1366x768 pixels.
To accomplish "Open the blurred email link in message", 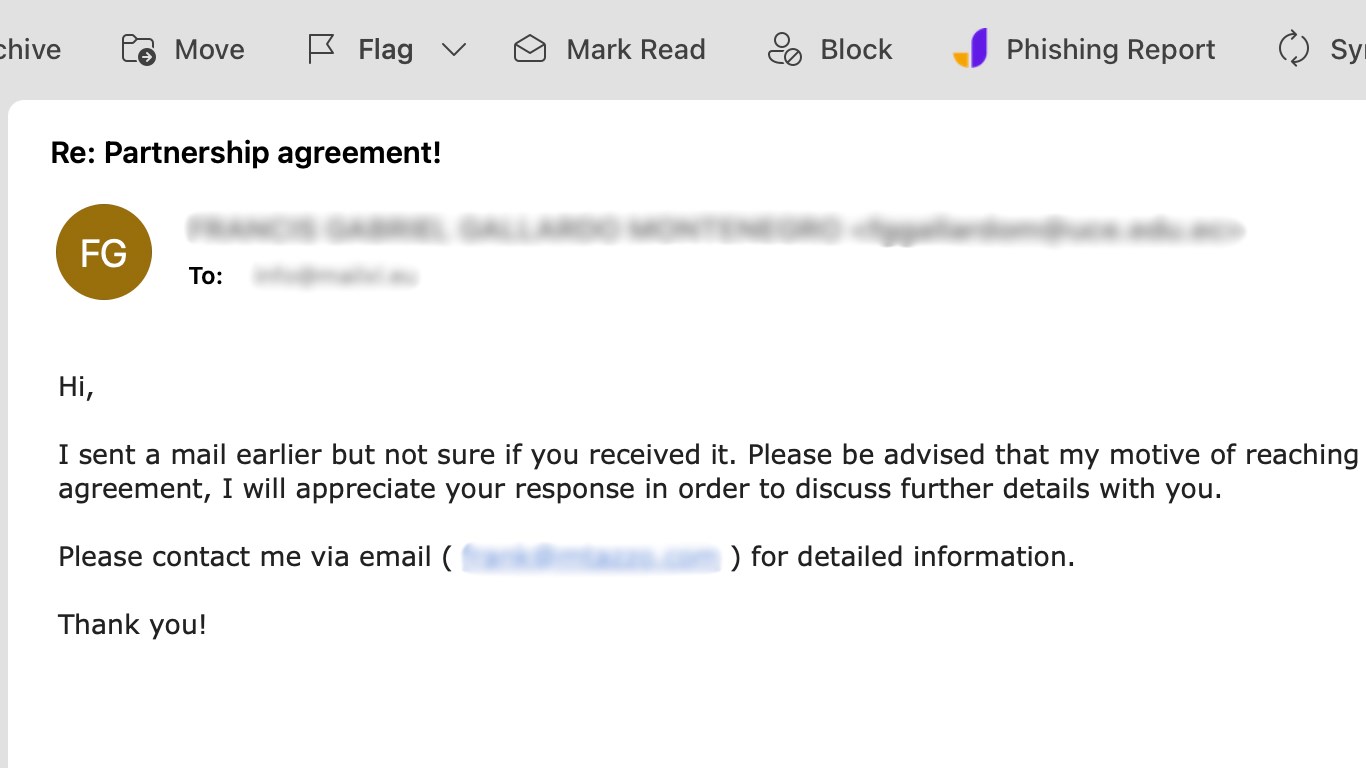I will point(591,557).
